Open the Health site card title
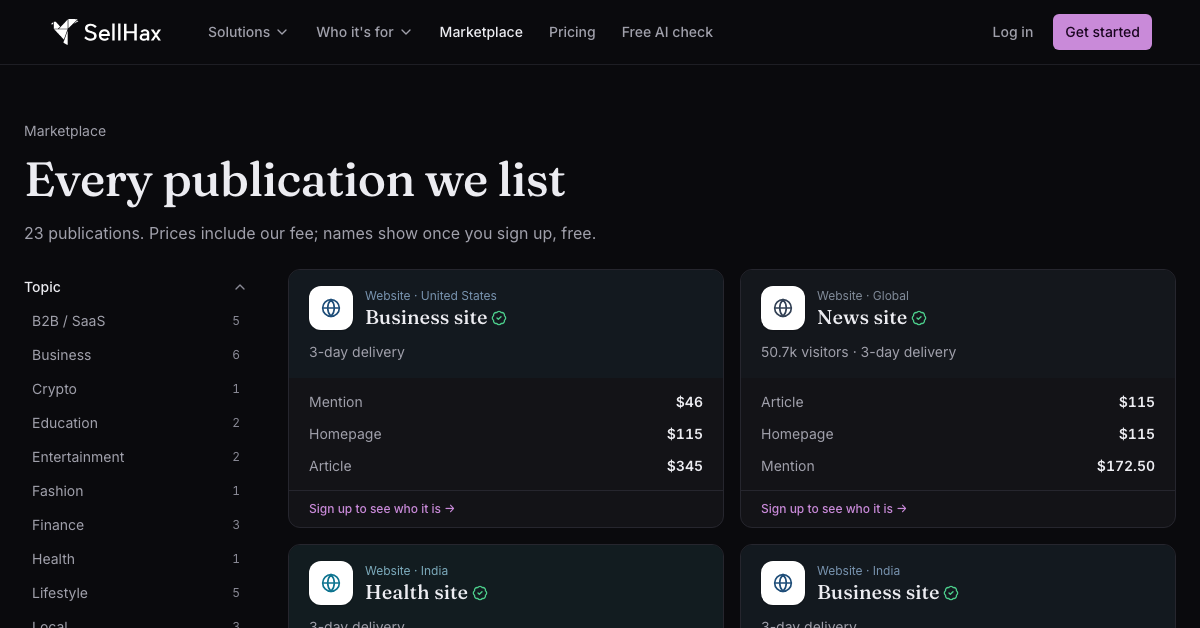This screenshot has height=628, width=1200. coord(416,593)
